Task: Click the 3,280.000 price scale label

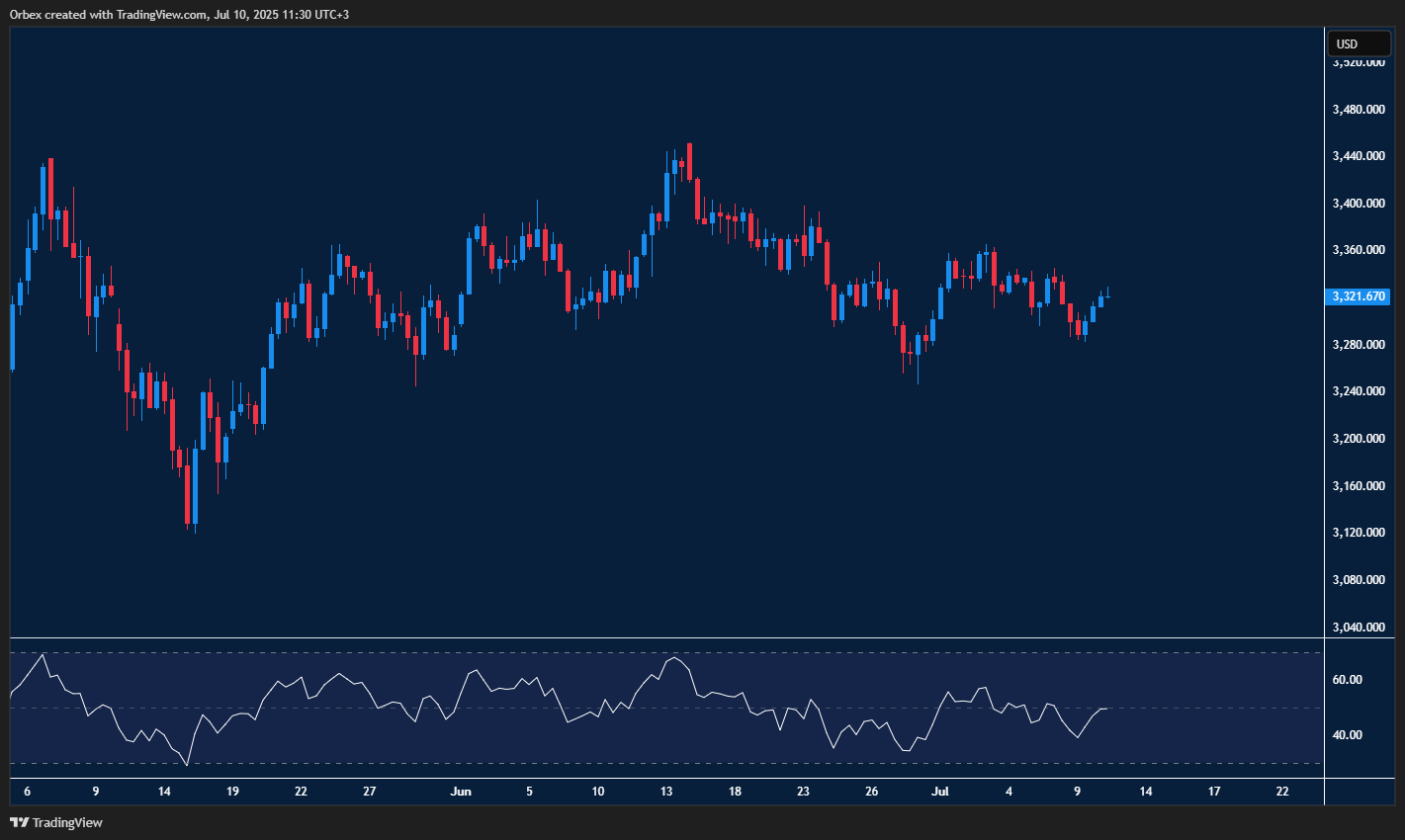Action: (x=1359, y=345)
